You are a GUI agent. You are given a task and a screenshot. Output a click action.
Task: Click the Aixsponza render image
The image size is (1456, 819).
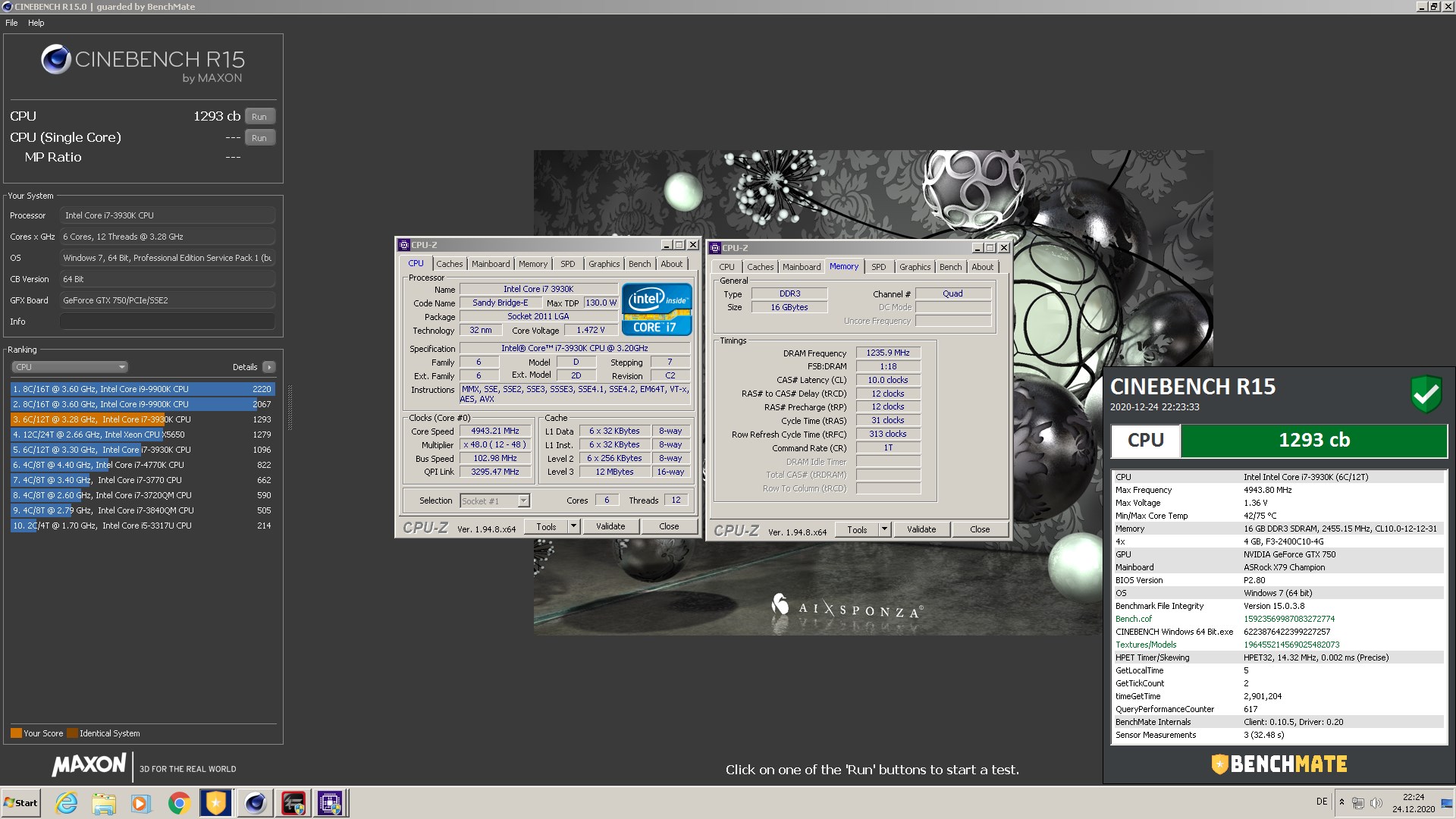(x=872, y=392)
